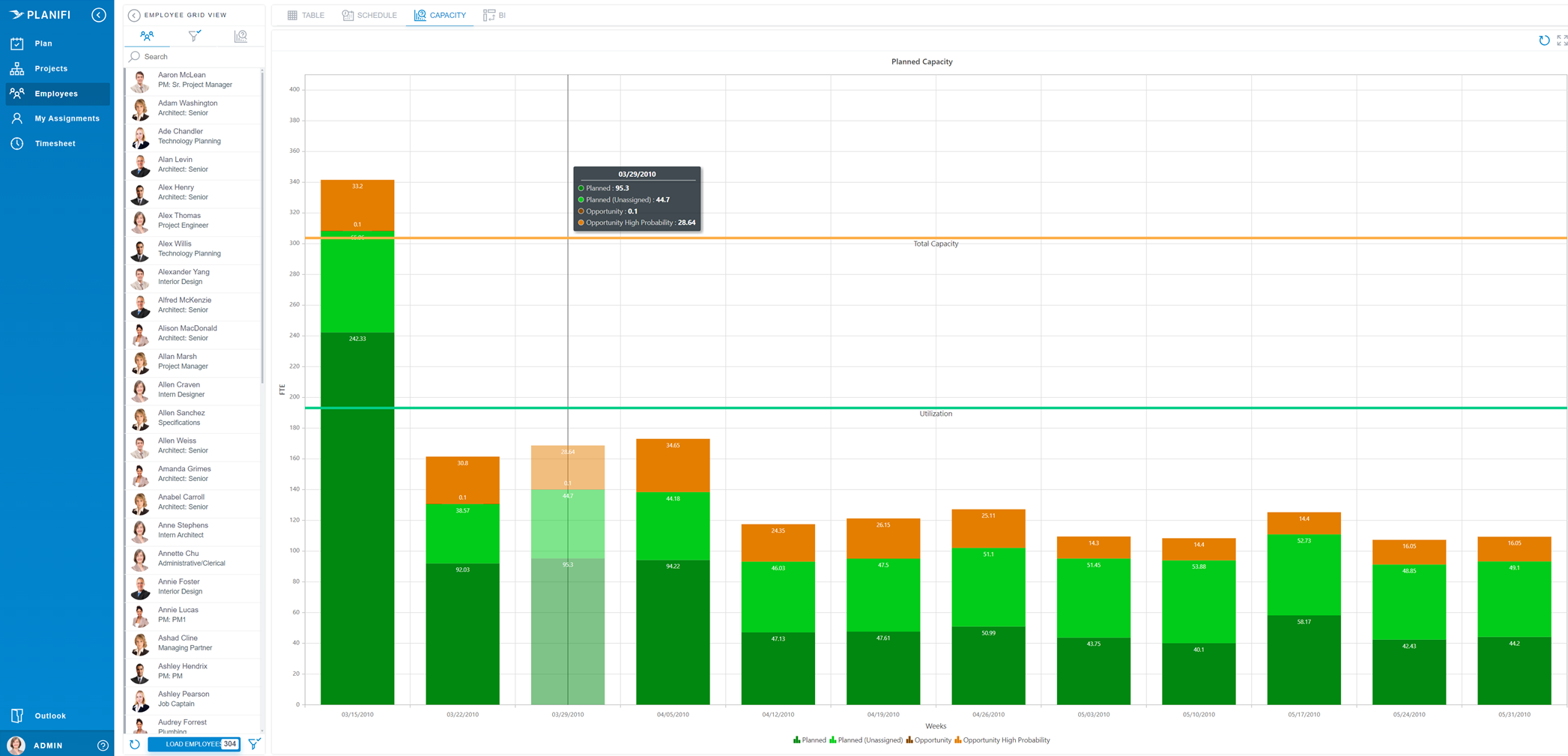Click the chart report icon in the employee panel
Screen dimensions: 1568x756
(240, 35)
